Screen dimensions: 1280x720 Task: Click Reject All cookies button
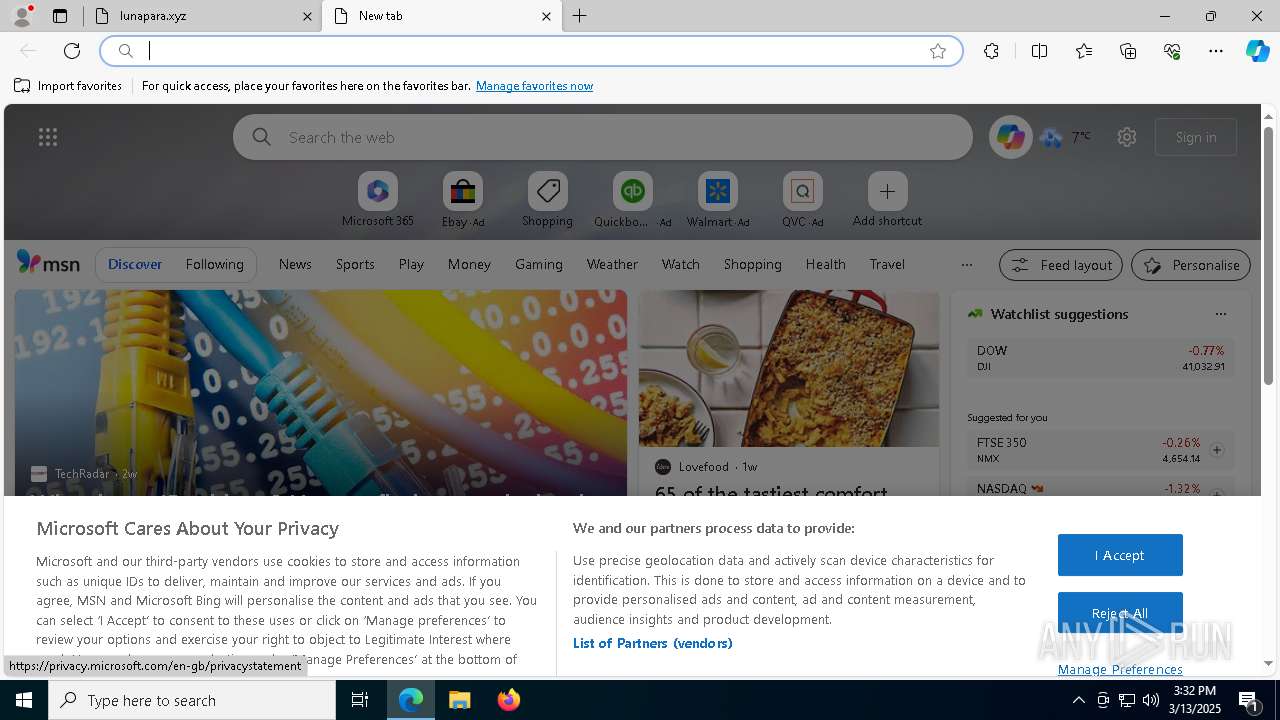point(1120,613)
